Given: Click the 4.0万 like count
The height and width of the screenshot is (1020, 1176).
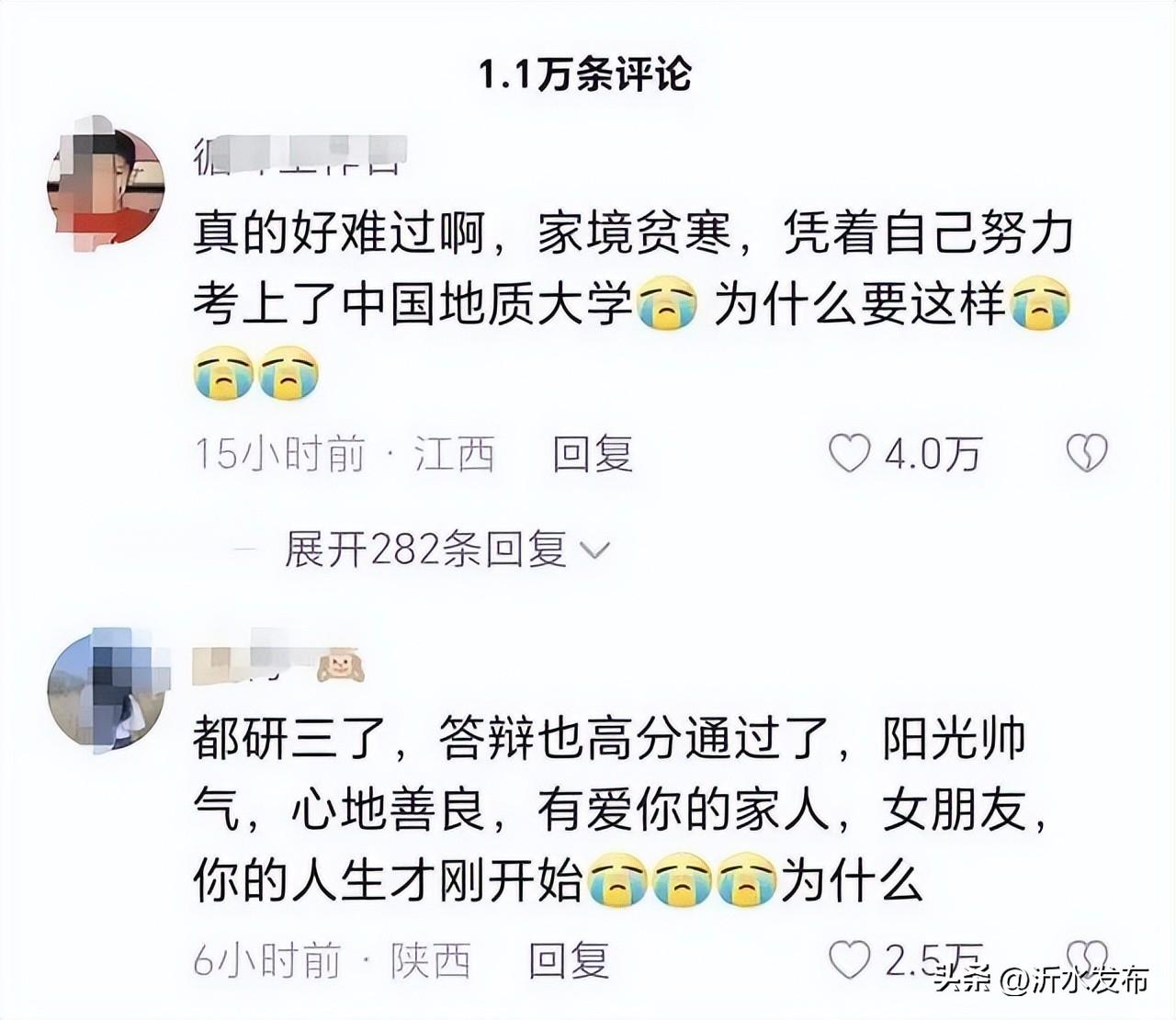Looking at the screenshot, I should (933, 455).
